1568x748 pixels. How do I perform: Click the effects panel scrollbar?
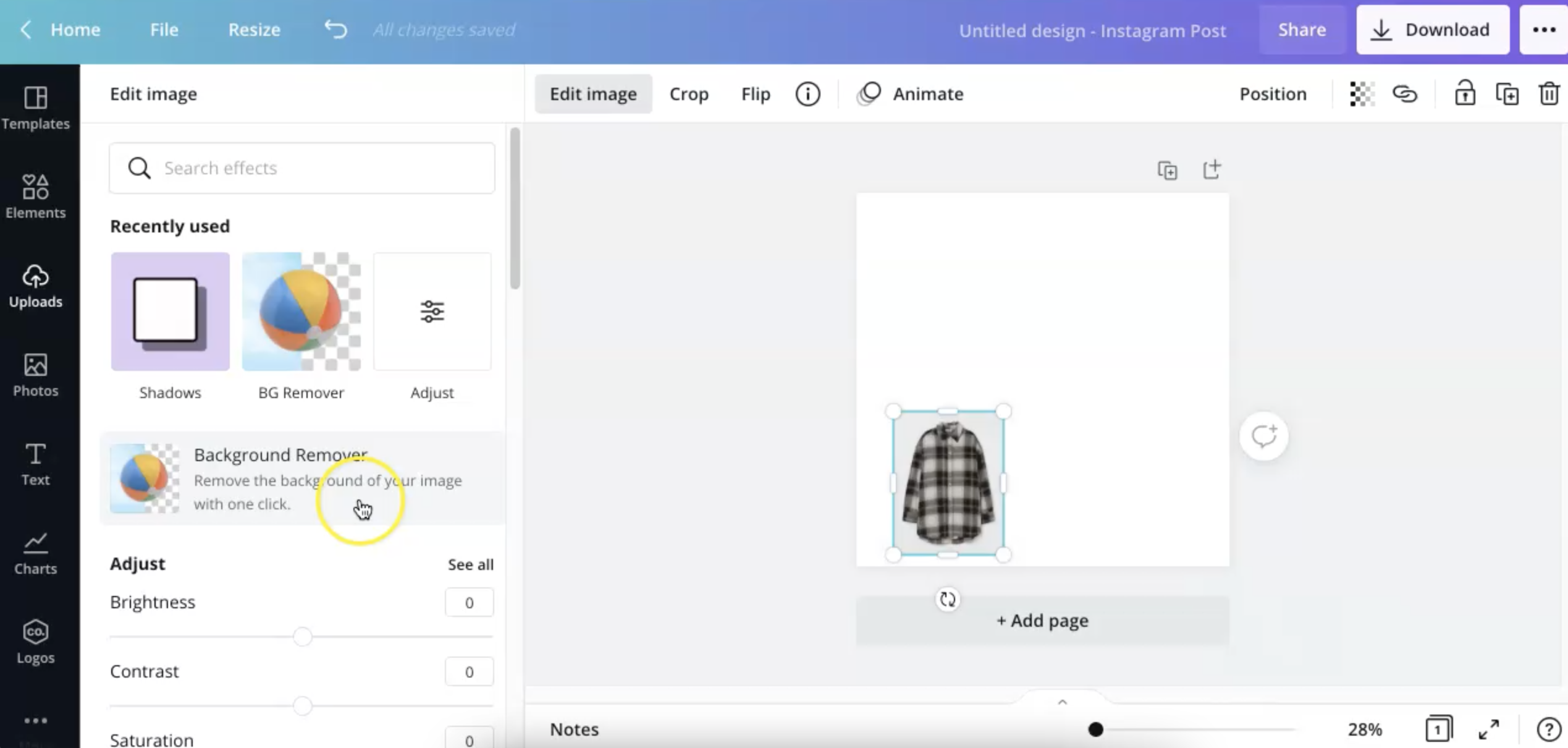pos(515,208)
